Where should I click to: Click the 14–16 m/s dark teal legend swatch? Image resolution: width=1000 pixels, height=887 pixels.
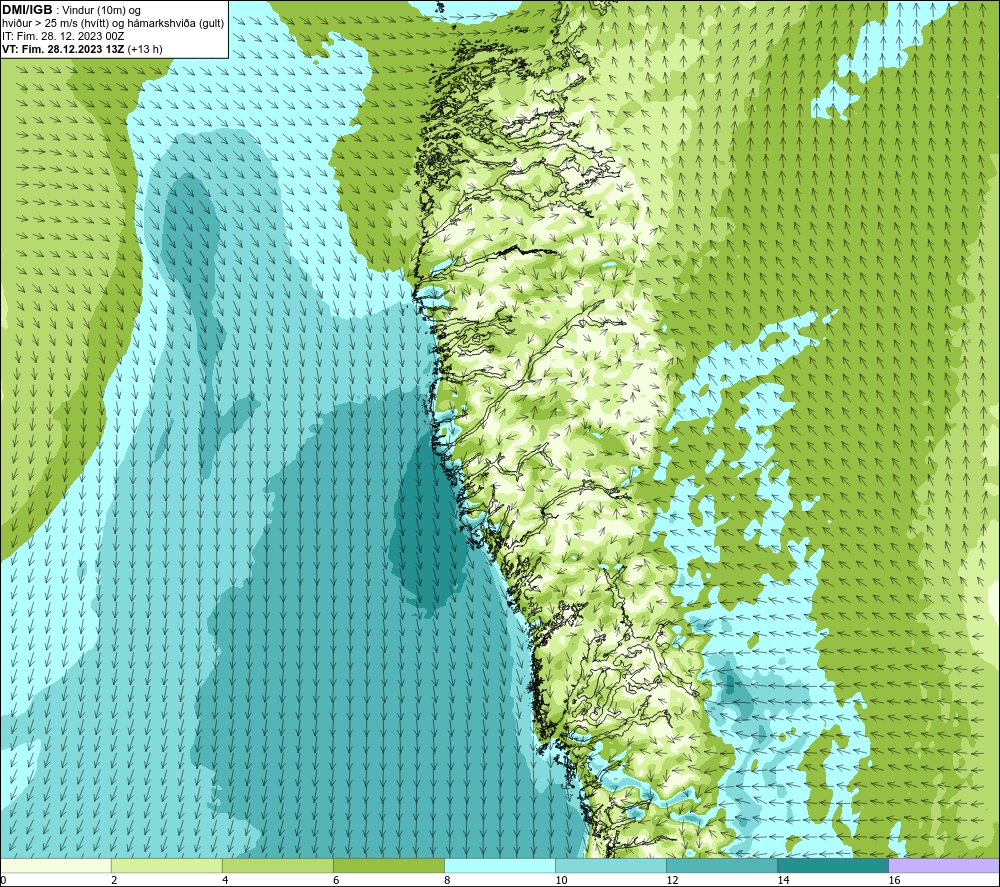point(833,865)
